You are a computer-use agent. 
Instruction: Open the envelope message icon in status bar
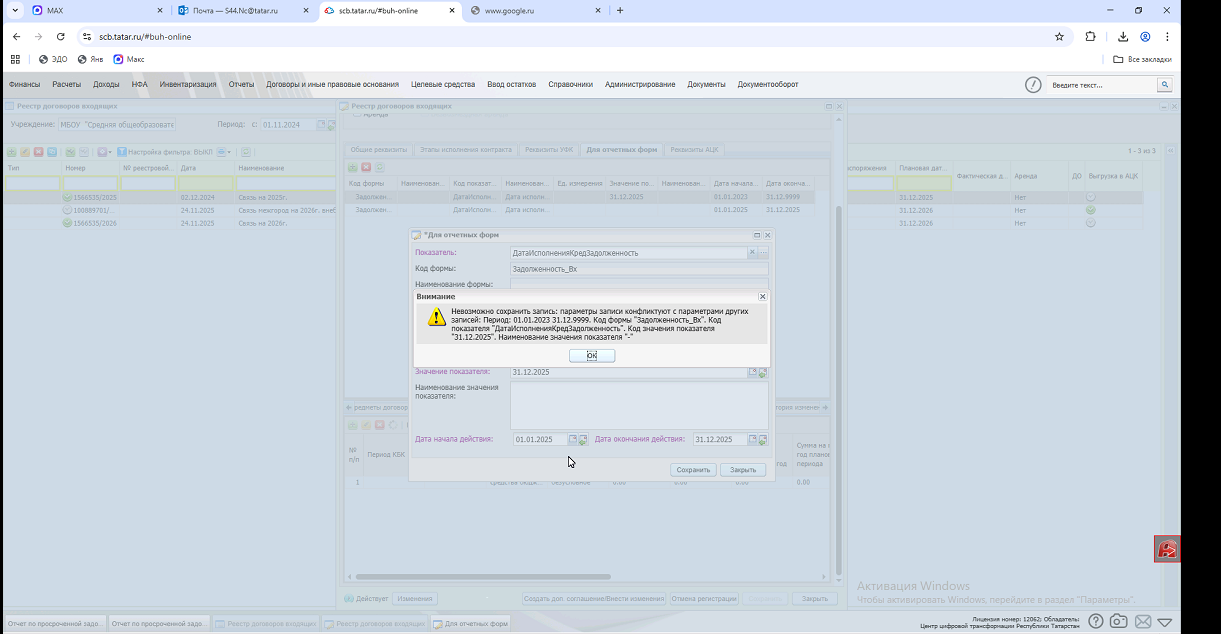click(1142, 622)
